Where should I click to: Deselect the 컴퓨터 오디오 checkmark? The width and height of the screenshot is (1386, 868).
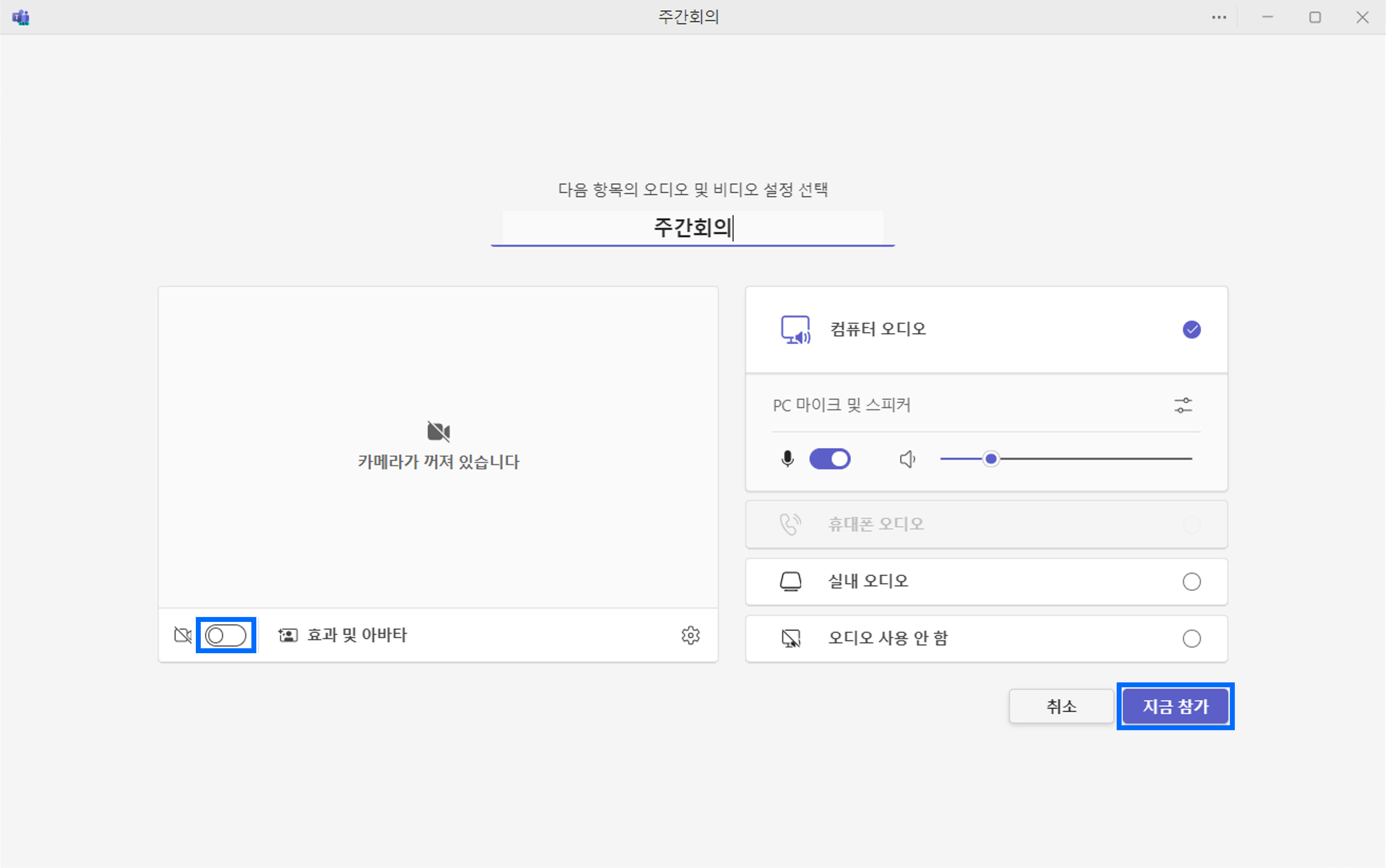point(1192,329)
